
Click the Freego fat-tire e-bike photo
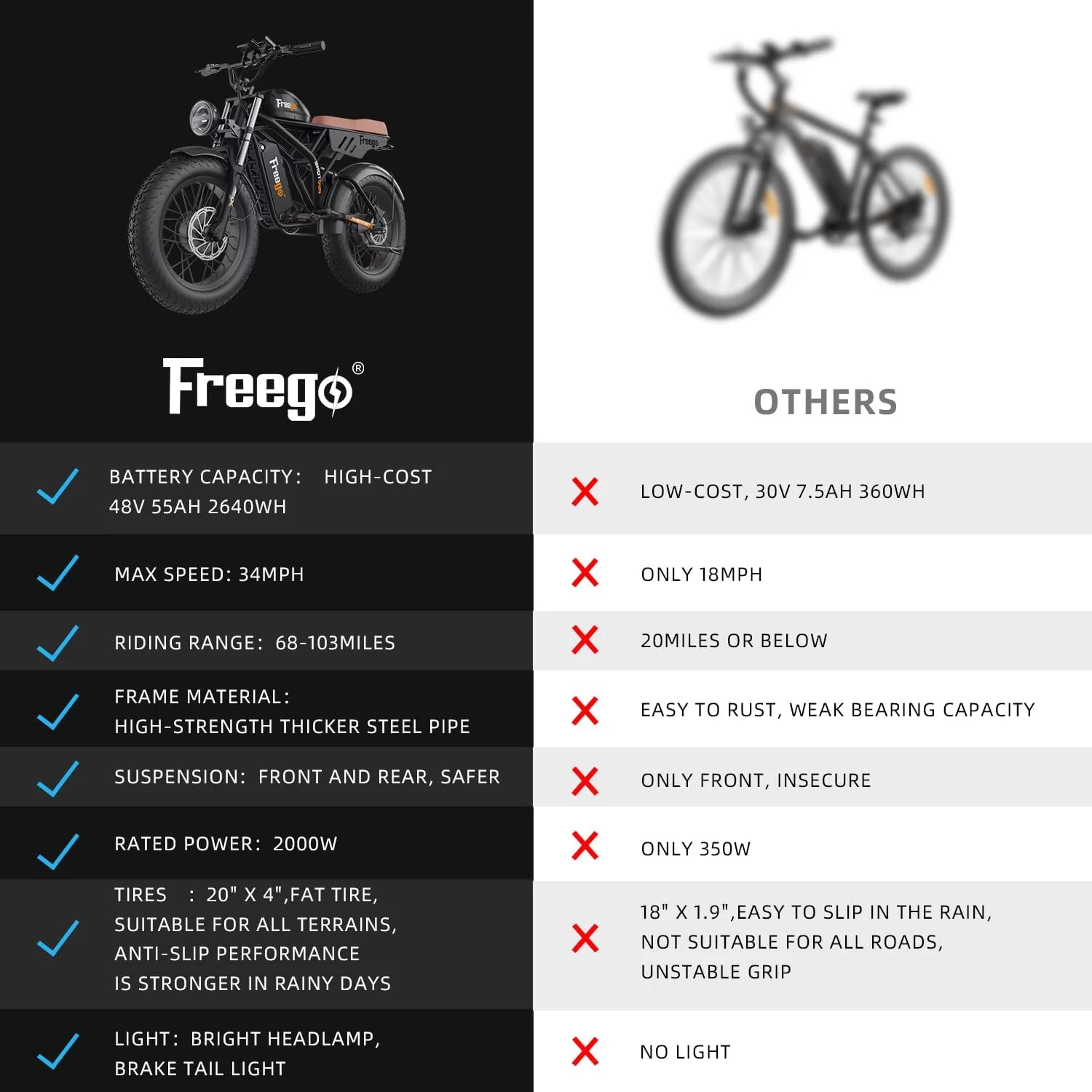266,175
